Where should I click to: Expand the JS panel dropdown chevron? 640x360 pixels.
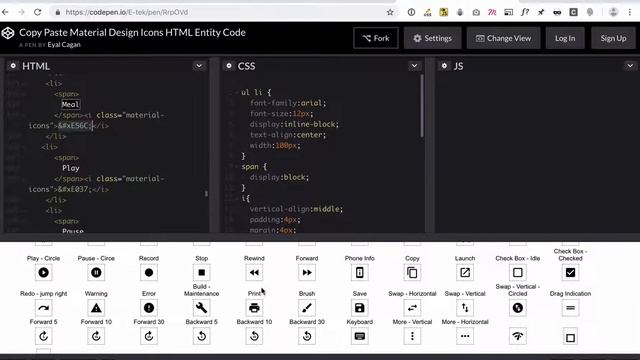tap(630, 66)
